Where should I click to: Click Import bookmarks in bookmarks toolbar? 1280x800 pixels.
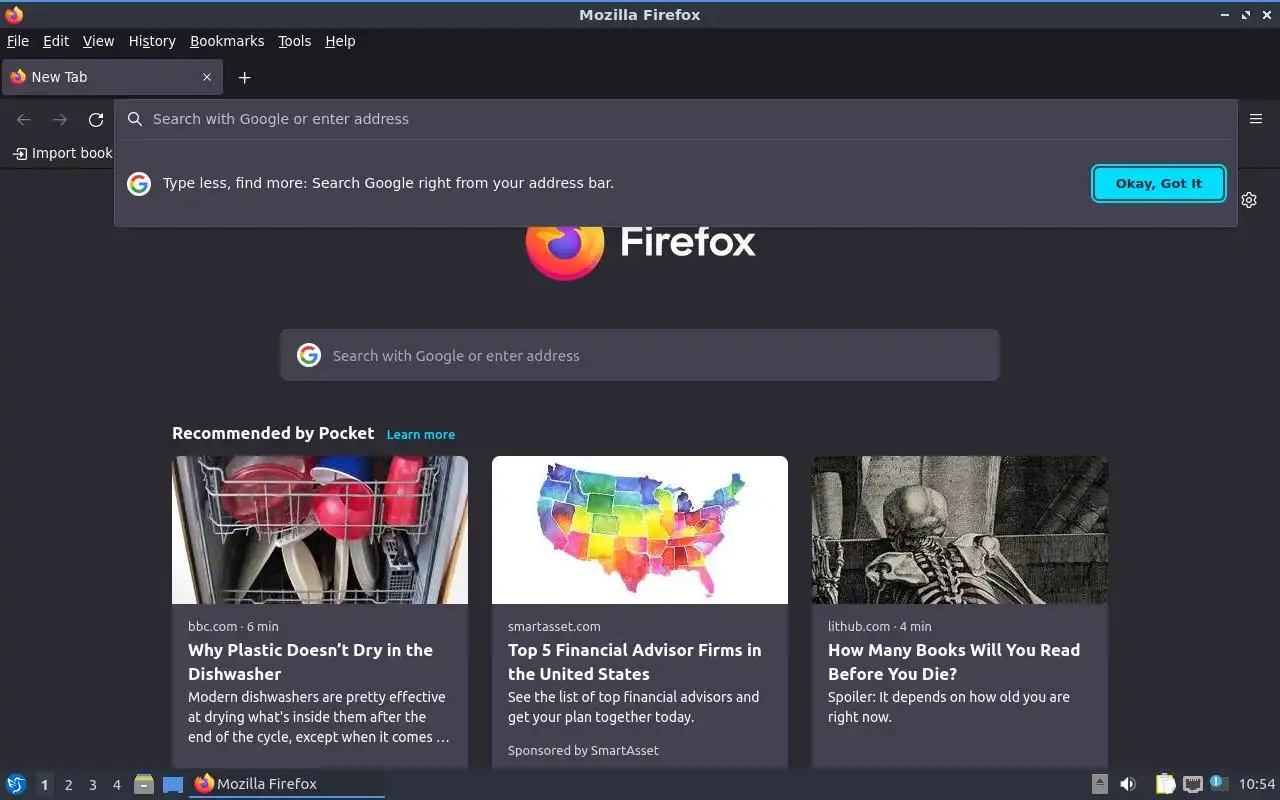coord(62,153)
